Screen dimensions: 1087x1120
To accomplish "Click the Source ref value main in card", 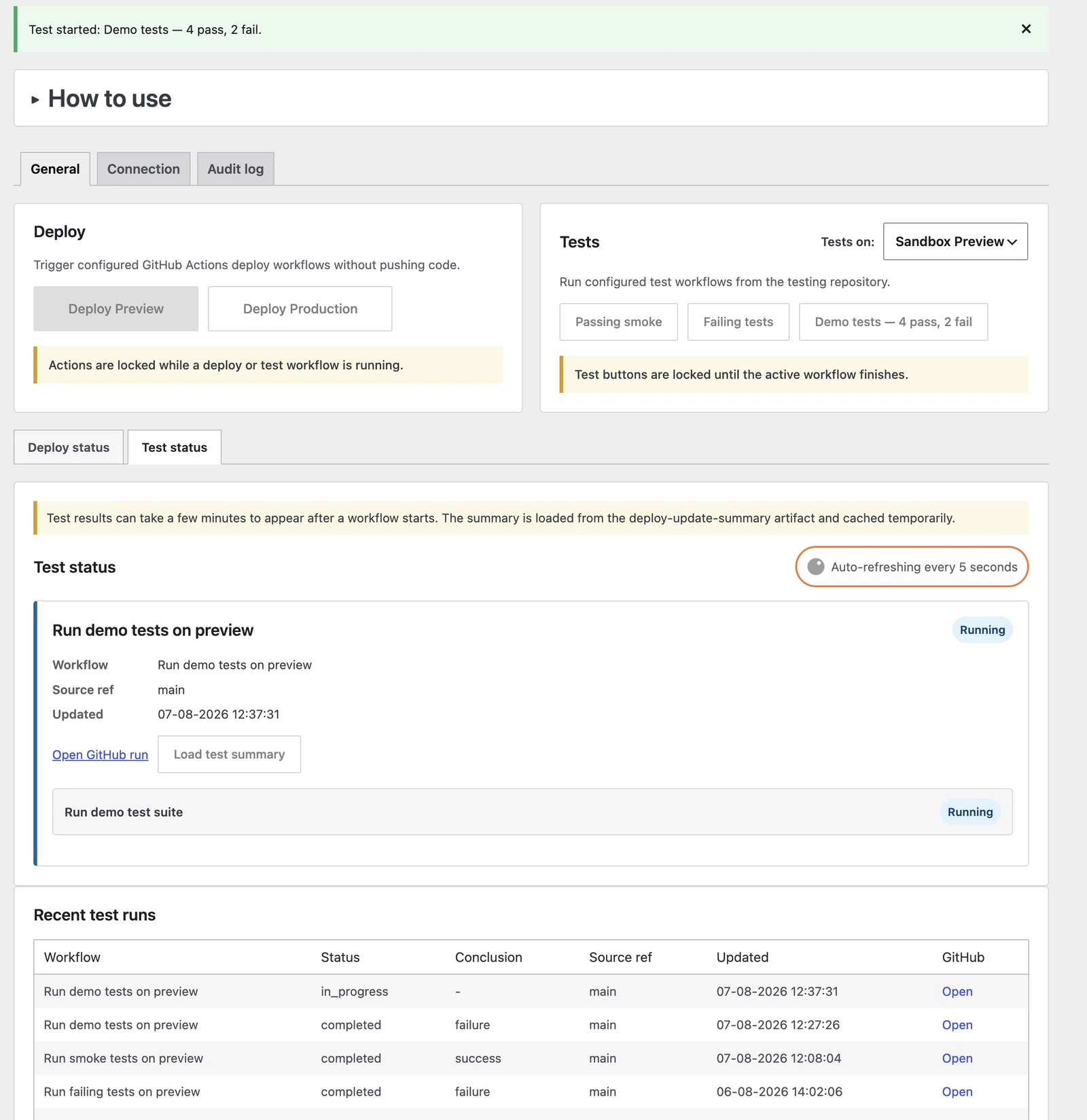I will click(171, 690).
